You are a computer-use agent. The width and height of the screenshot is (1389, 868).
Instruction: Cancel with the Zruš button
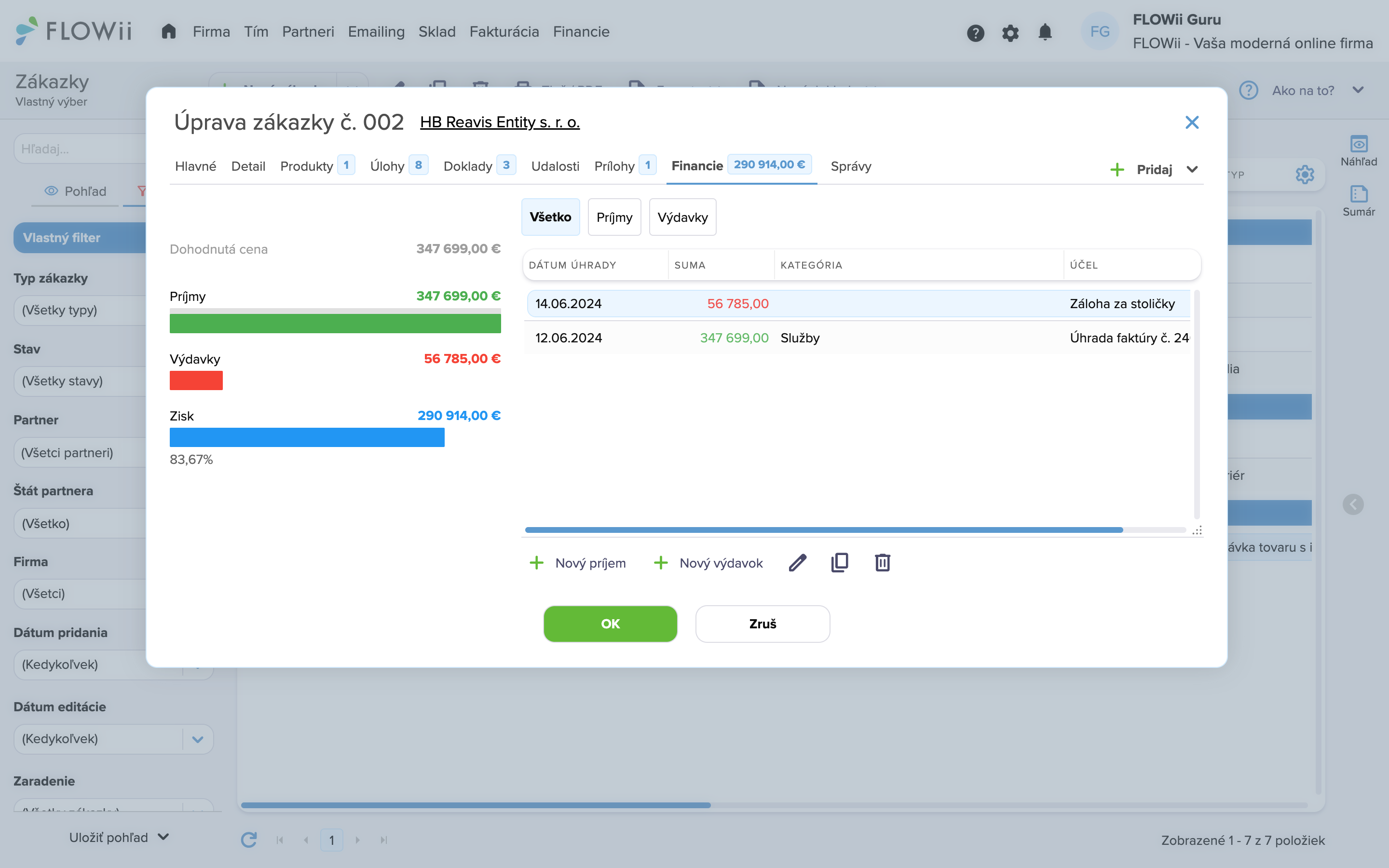click(x=762, y=624)
